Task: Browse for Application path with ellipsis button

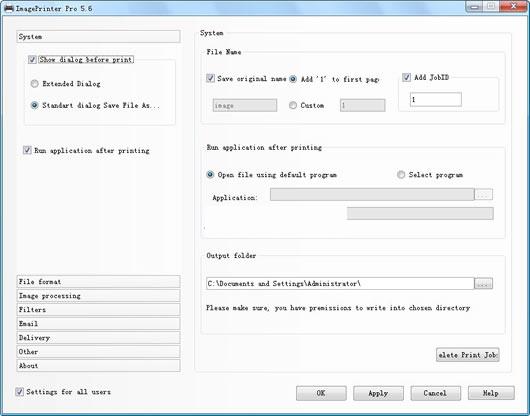Action: pos(484,194)
